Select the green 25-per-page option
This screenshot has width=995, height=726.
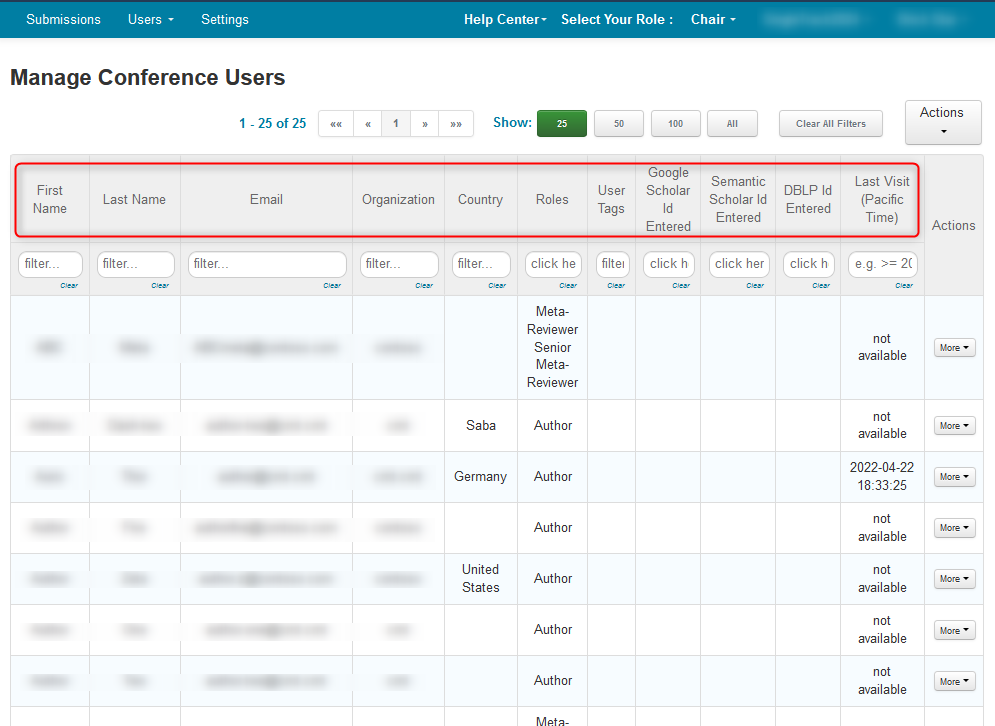pos(561,123)
